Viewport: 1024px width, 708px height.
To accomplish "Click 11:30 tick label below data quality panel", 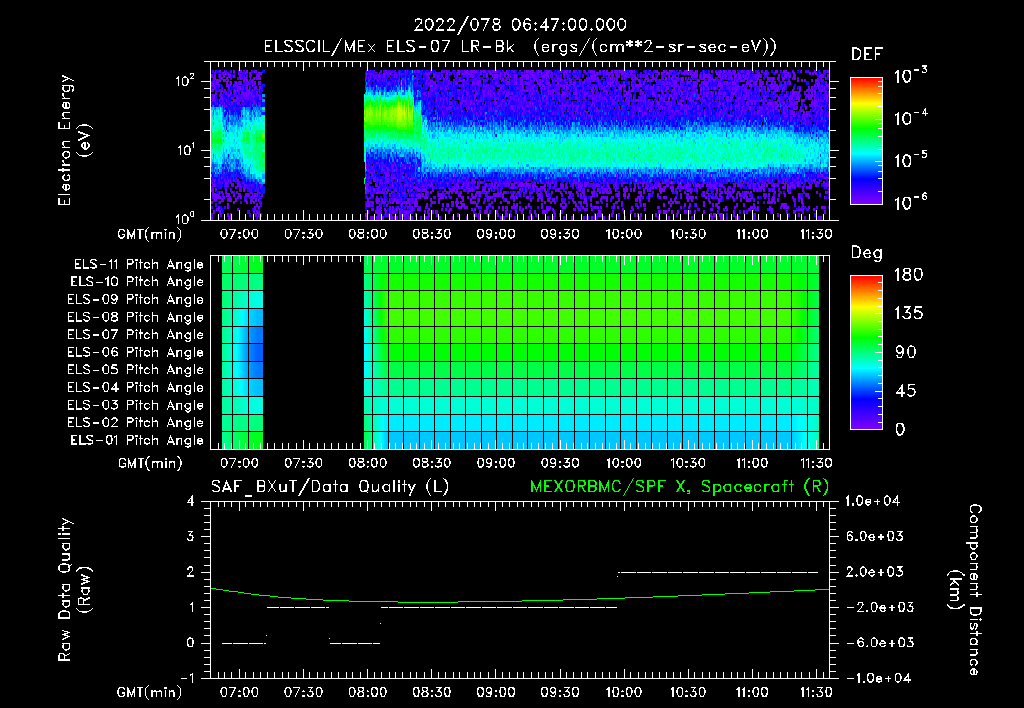I will pos(816,692).
